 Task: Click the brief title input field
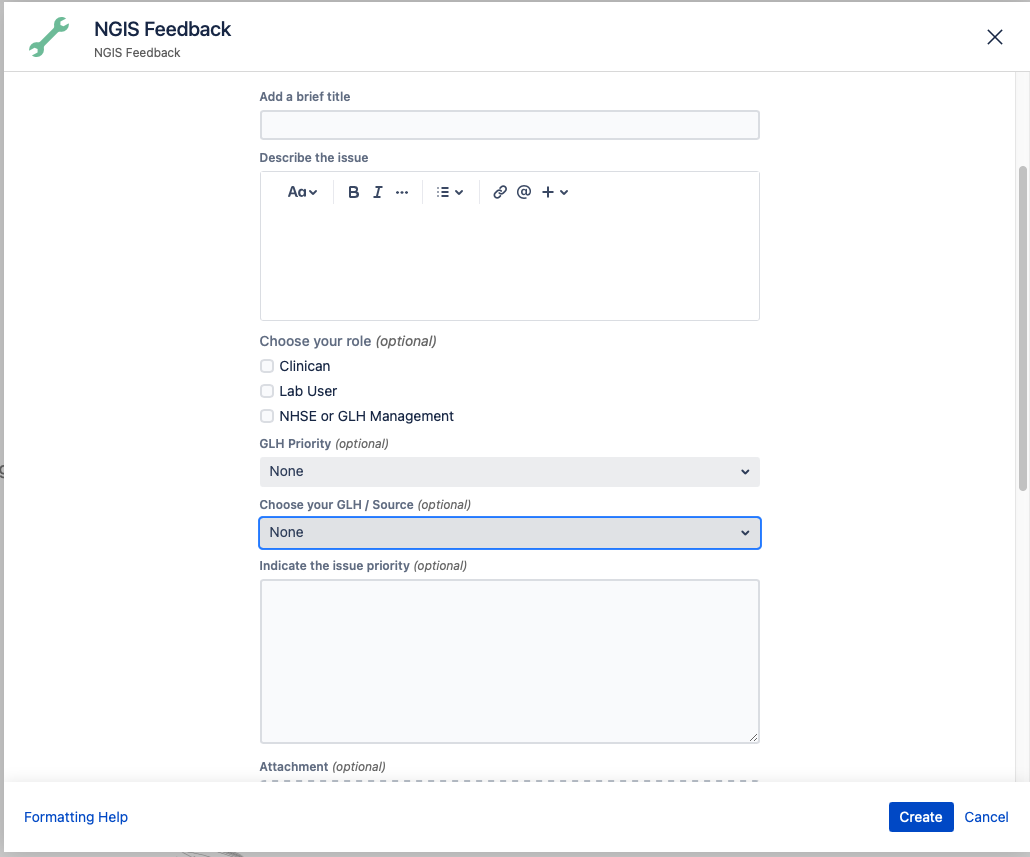[509, 125]
